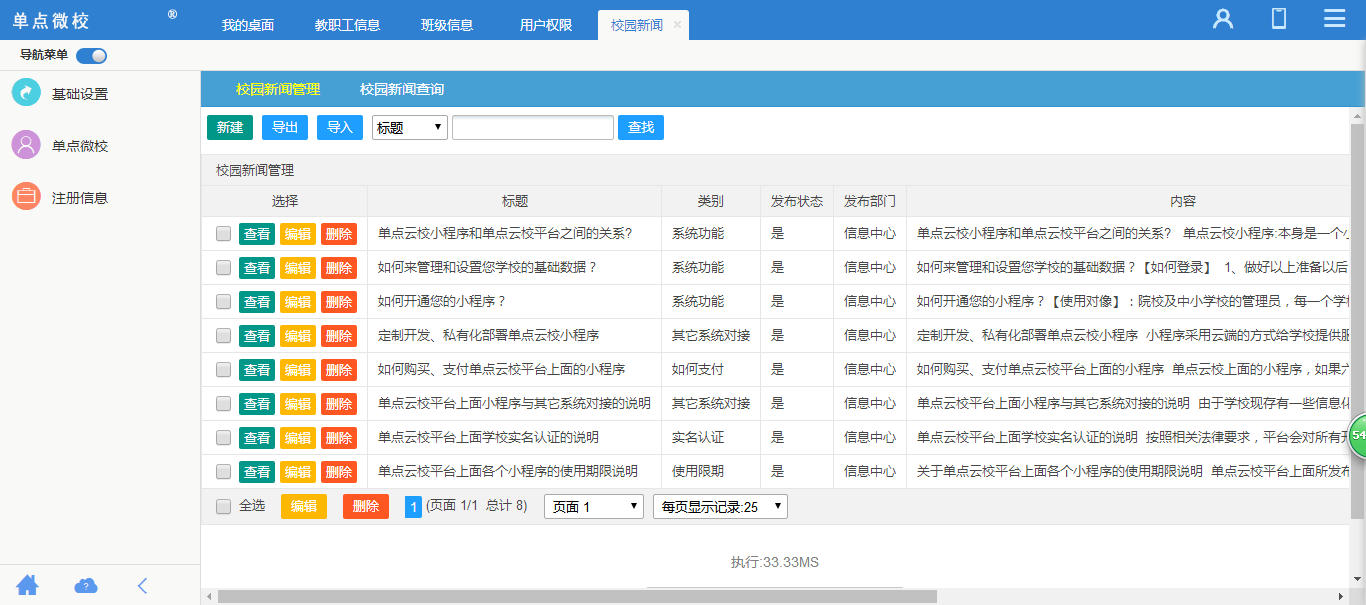Tick the 全选 select-all checkbox

pyautogui.click(x=223, y=506)
